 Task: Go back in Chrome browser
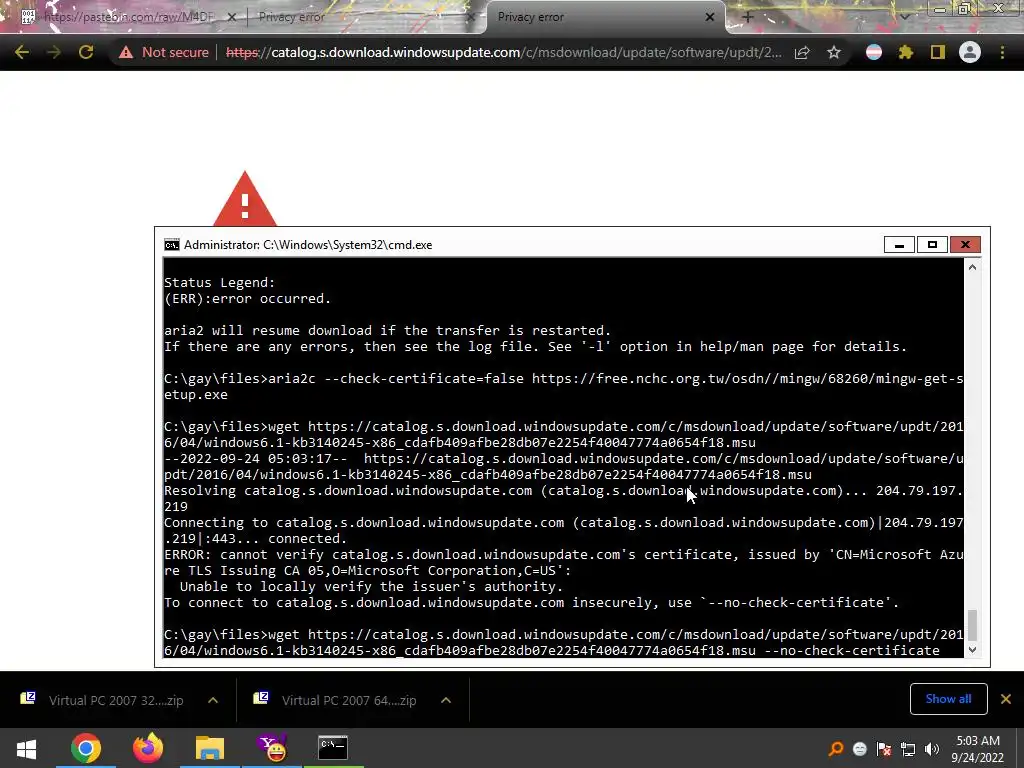pos(22,52)
